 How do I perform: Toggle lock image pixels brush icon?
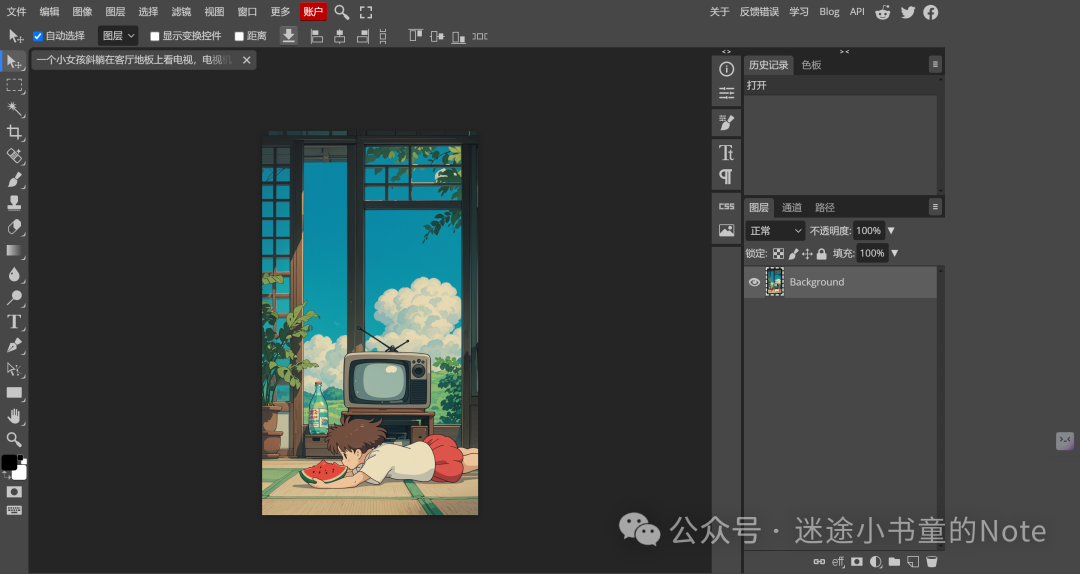point(793,254)
